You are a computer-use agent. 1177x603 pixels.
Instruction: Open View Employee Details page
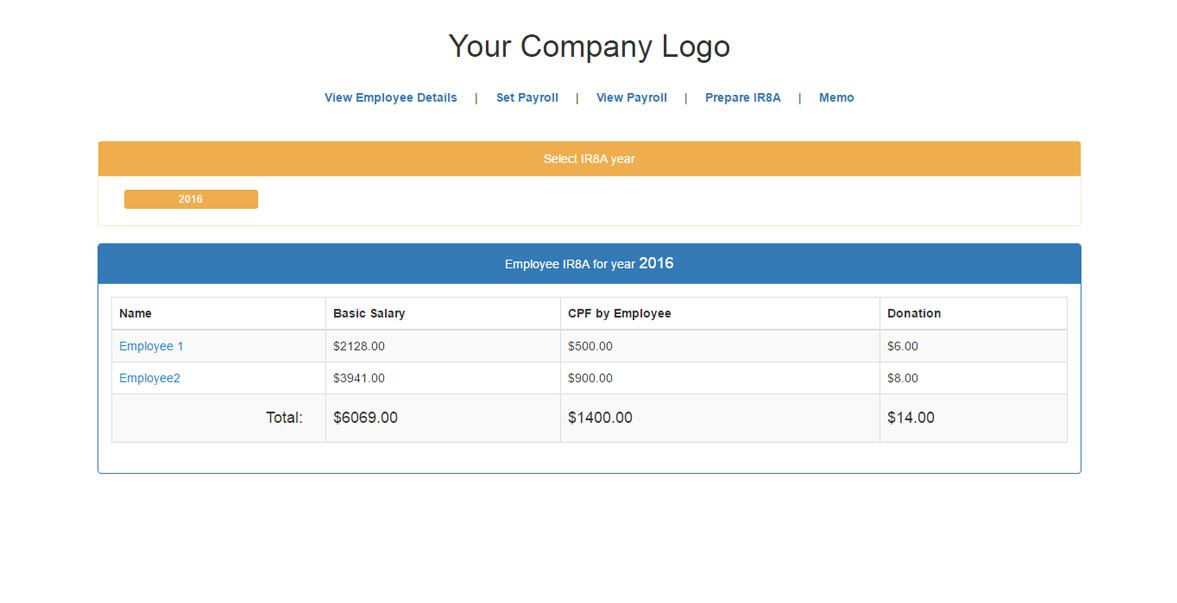tap(390, 98)
